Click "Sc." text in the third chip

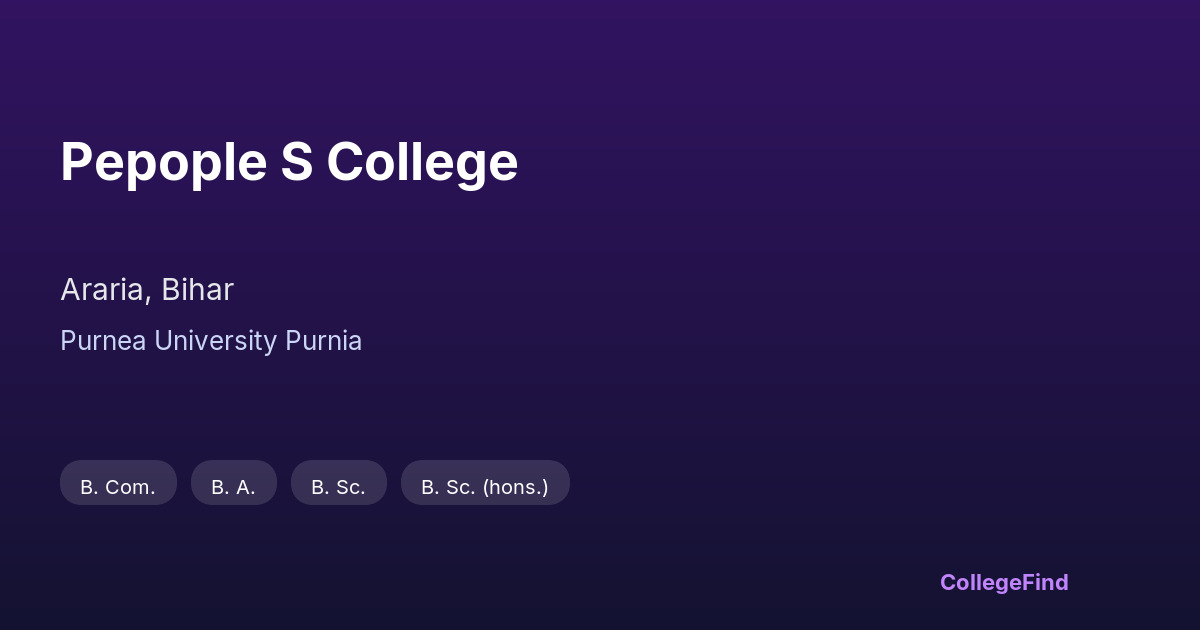click(x=350, y=487)
